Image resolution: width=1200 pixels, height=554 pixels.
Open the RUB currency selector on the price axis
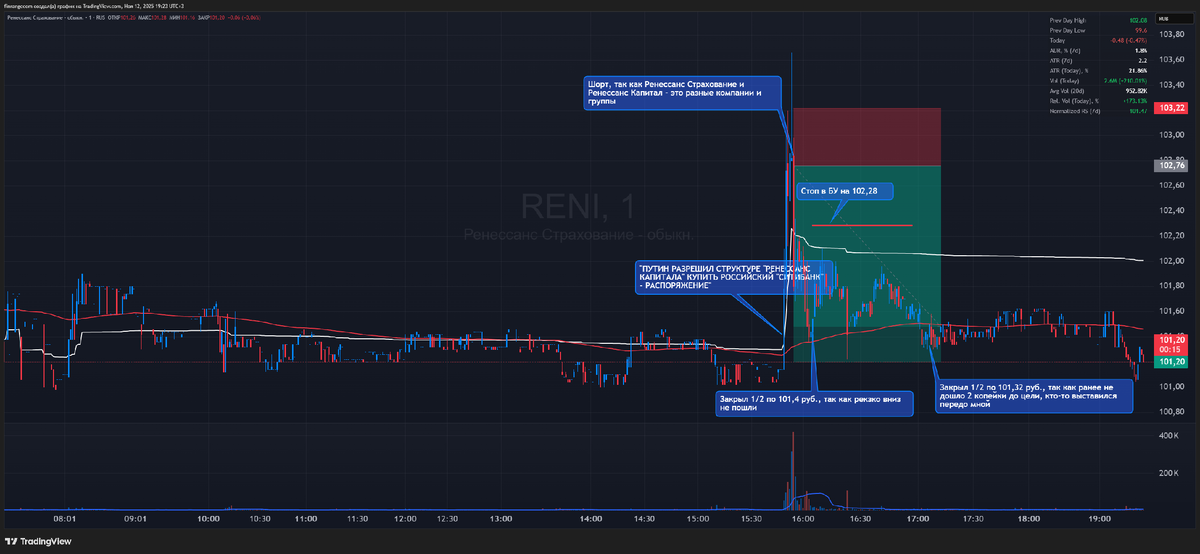point(1174,19)
